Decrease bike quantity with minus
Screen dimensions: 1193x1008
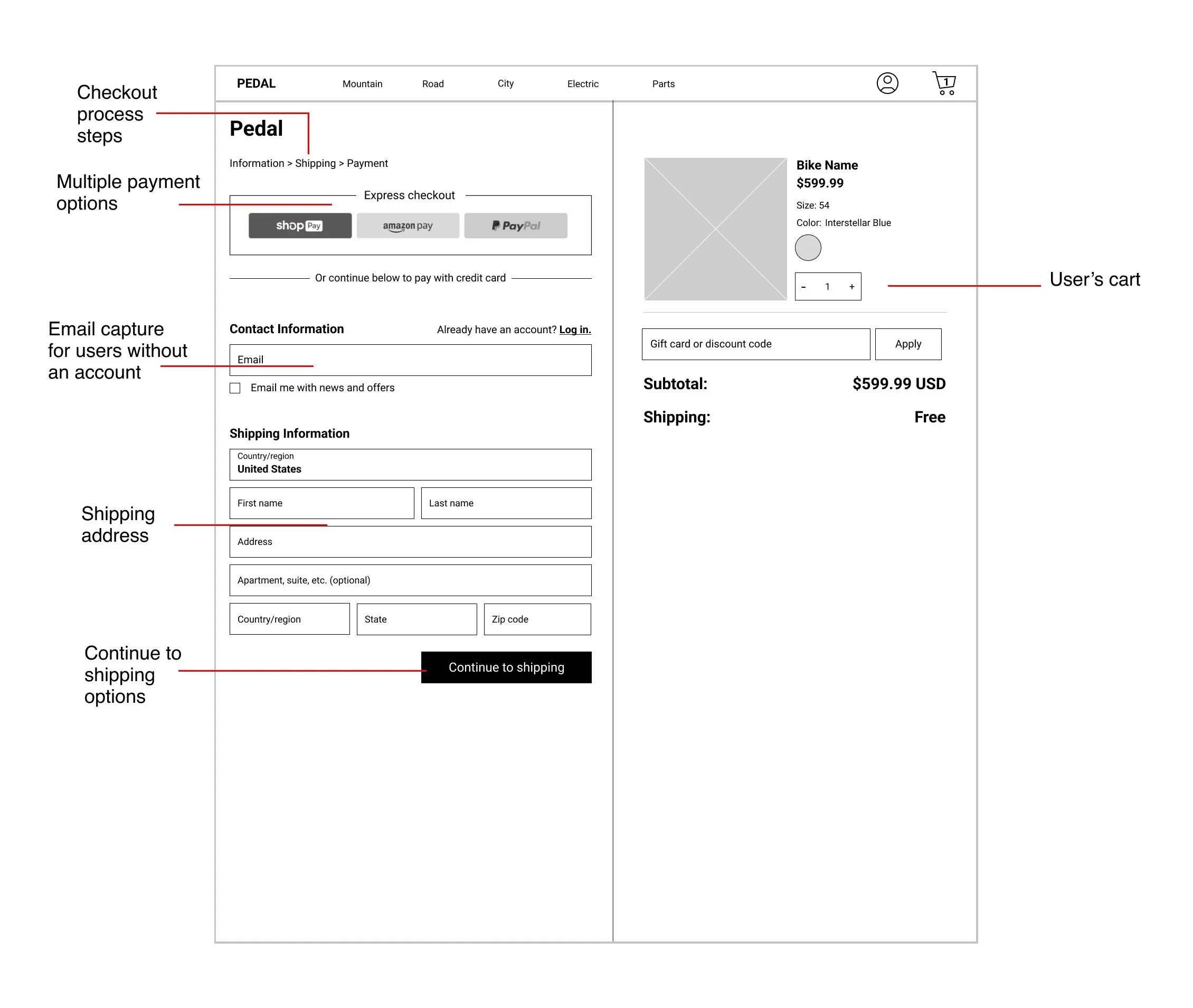point(803,287)
